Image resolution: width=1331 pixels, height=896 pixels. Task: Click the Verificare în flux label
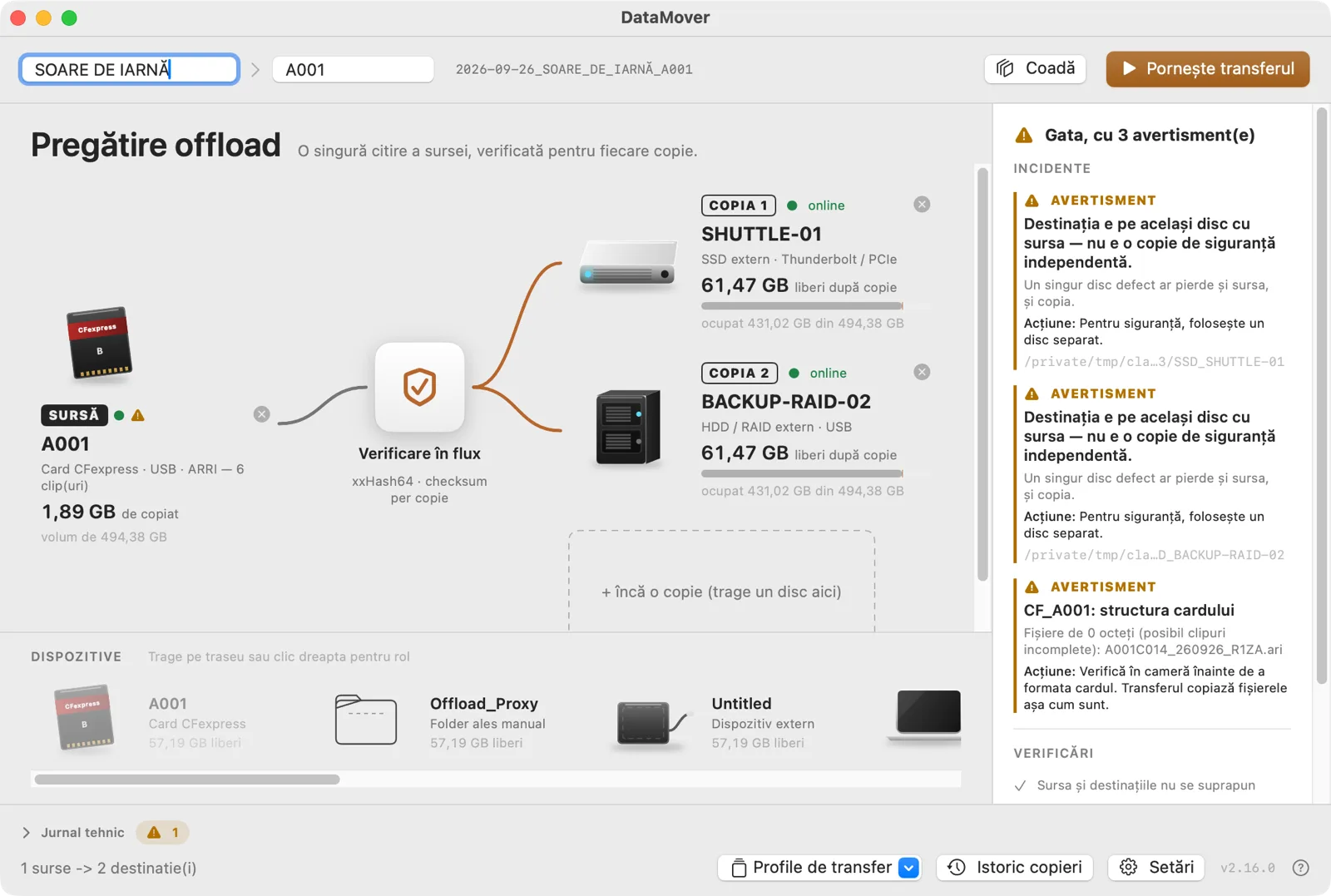419,453
